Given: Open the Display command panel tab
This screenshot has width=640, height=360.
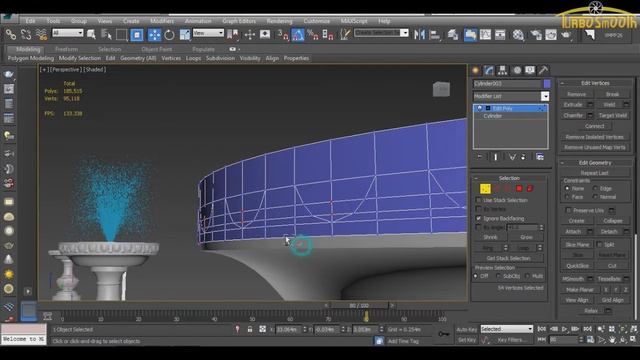Looking at the screenshot, I should 530,70.
